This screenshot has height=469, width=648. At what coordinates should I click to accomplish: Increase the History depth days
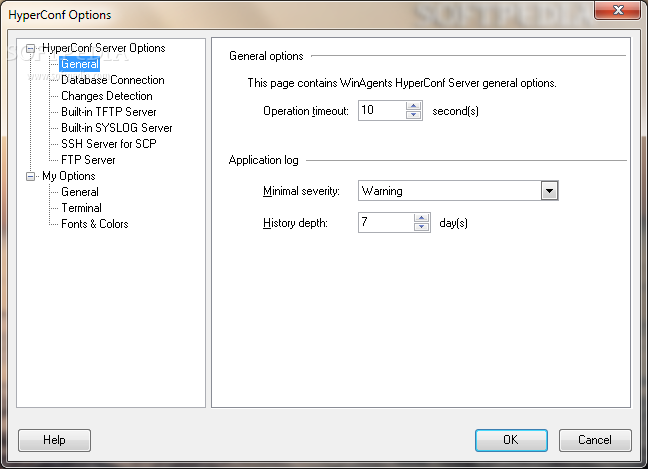(x=422, y=218)
